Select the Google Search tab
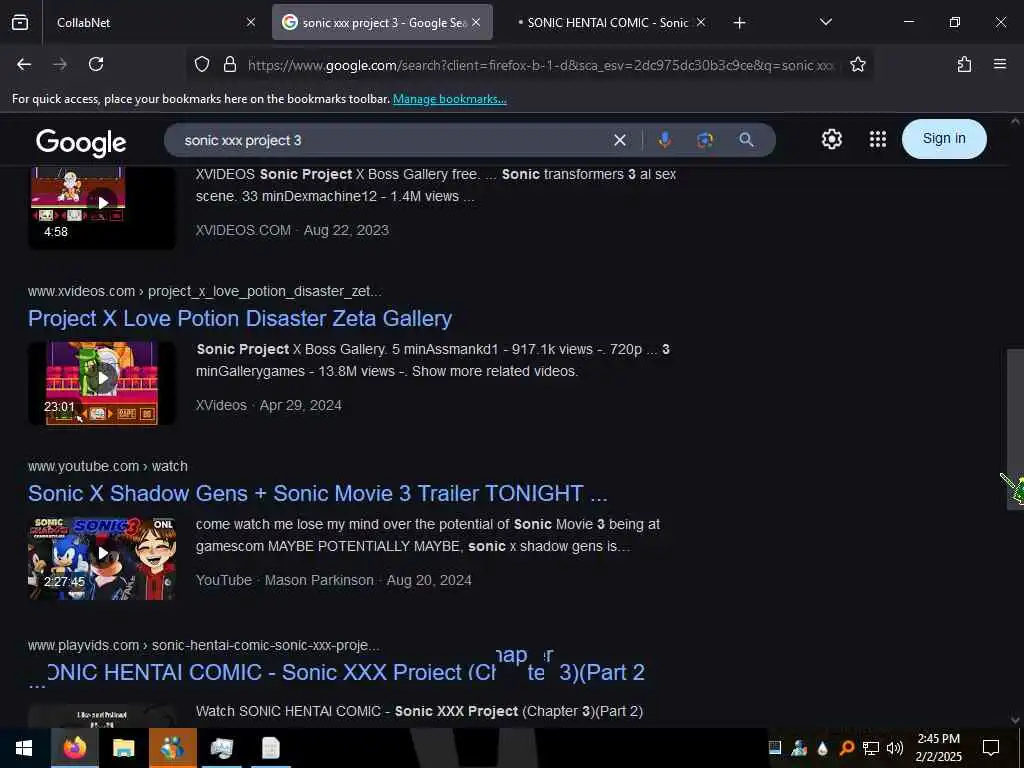The image size is (1024, 768). click(x=382, y=22)
